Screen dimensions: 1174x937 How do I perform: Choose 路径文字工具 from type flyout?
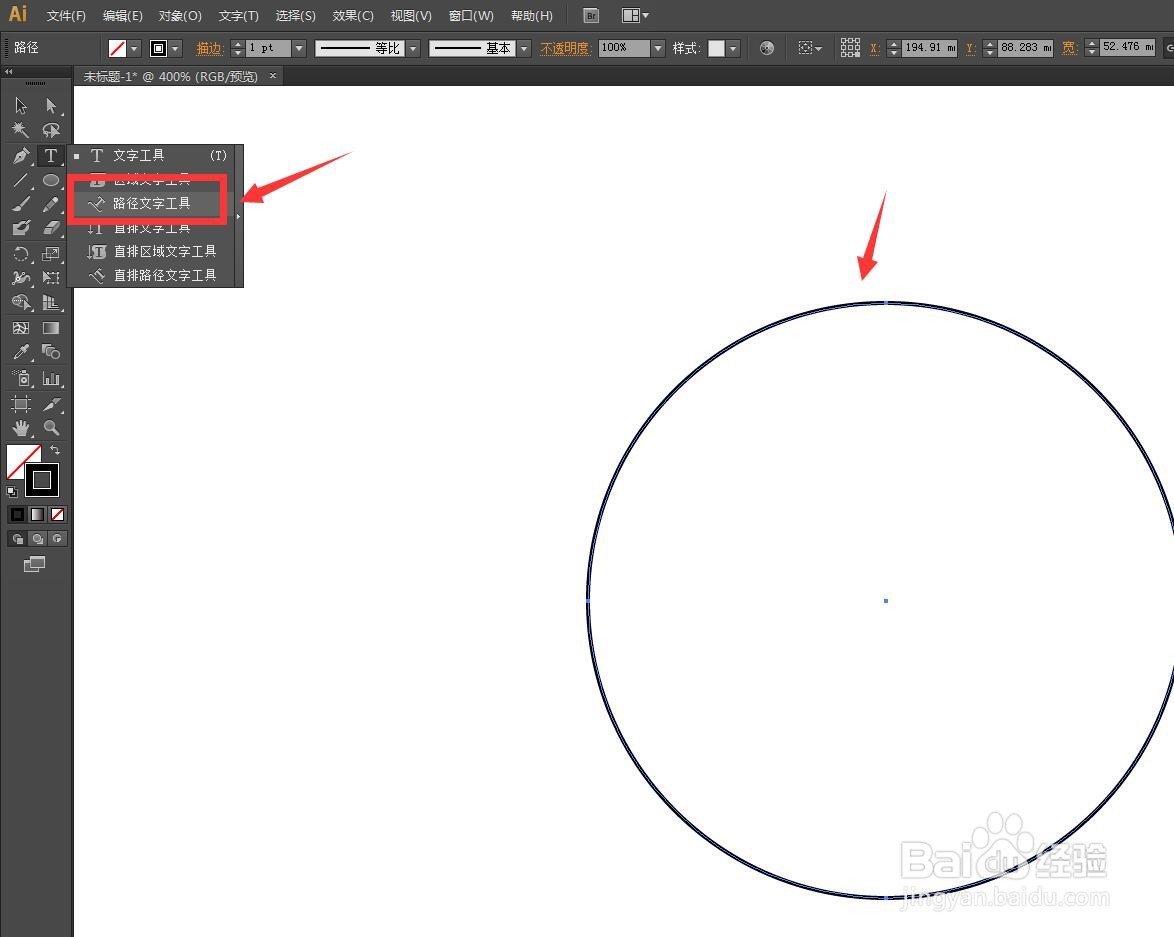pos(151,203)
